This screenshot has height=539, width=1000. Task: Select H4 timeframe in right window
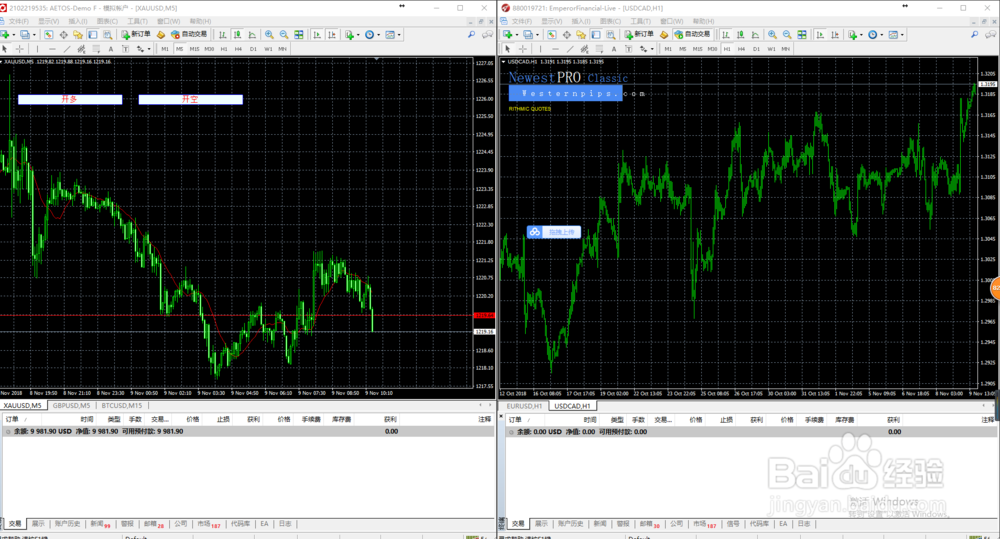click(741, 48)
